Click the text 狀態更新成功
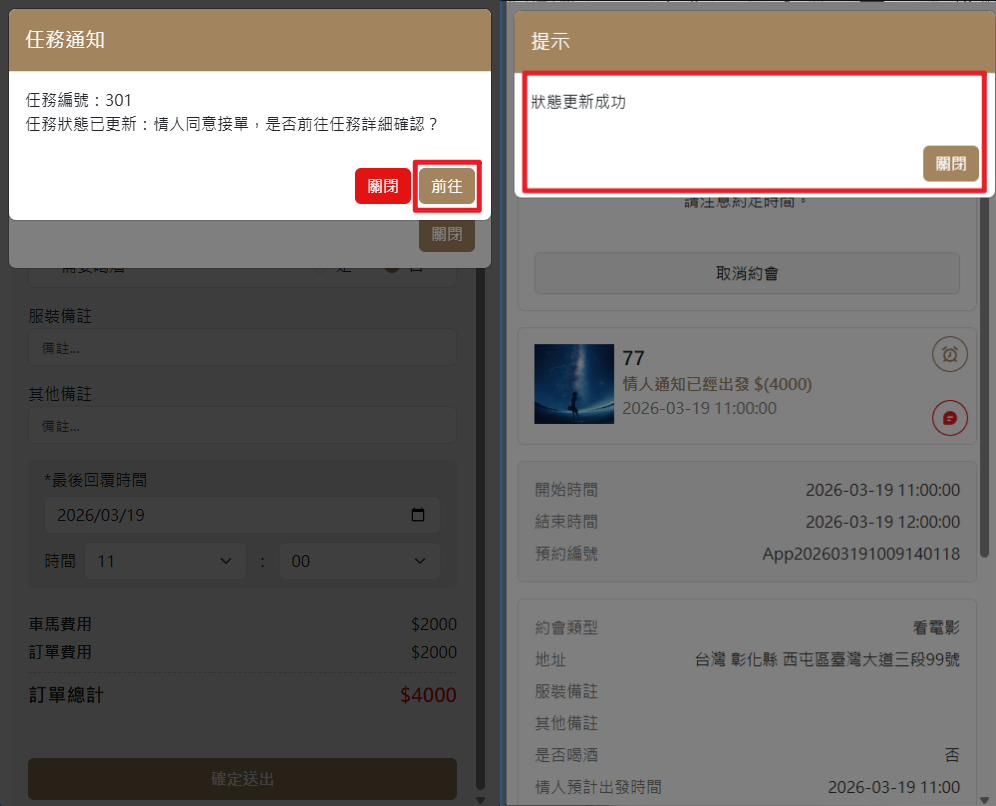Viewport: 996px width, 806px height. pos(578,102)
